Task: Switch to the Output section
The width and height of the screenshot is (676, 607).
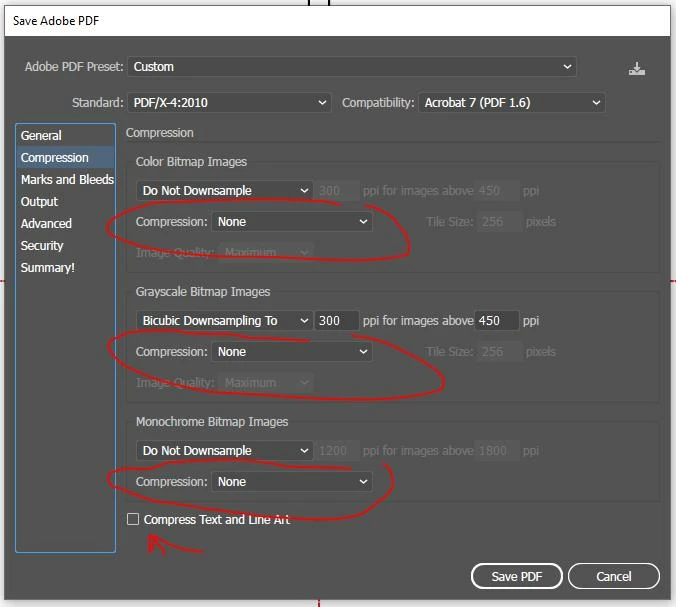Action: [65, 201]
